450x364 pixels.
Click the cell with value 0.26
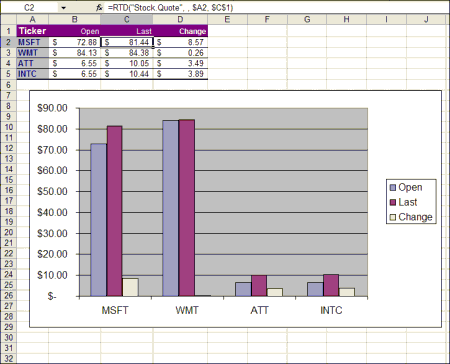(180, 53)
